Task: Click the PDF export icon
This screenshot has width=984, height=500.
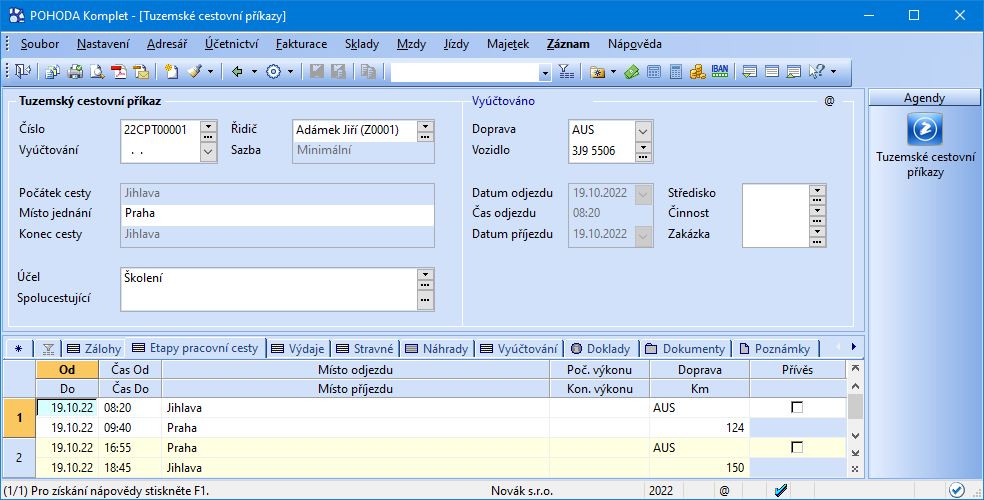Action: tap(118, 72)
